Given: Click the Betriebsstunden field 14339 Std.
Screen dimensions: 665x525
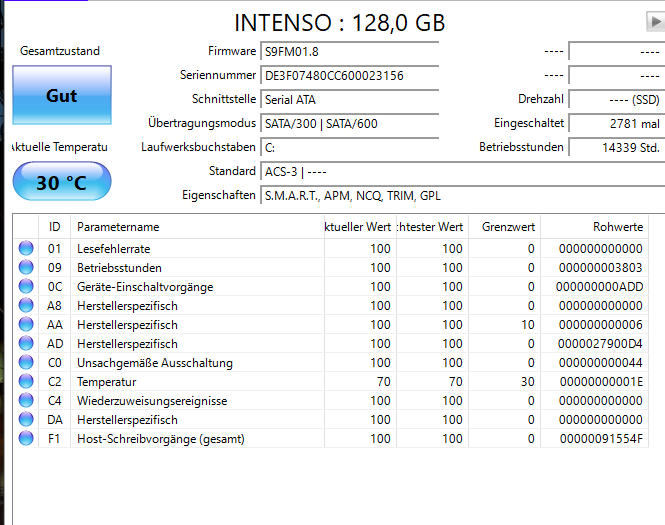Looking at the screenshot, I should pos(617,148).
